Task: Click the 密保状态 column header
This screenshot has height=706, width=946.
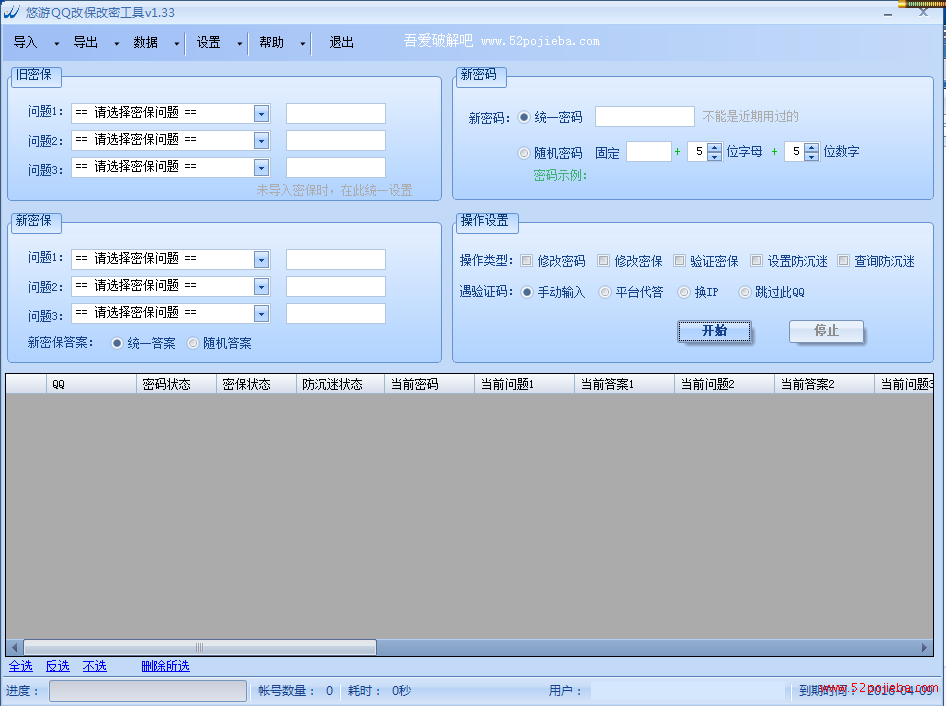Action: pos(256,384)
